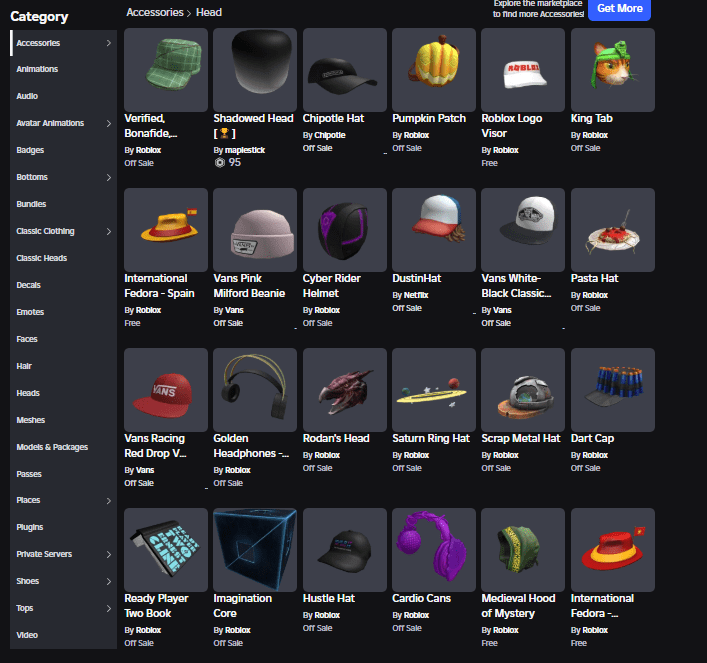Open the Saturn Ring Hat thumbnail
The image size is (707, 663).
coord(434,389)
